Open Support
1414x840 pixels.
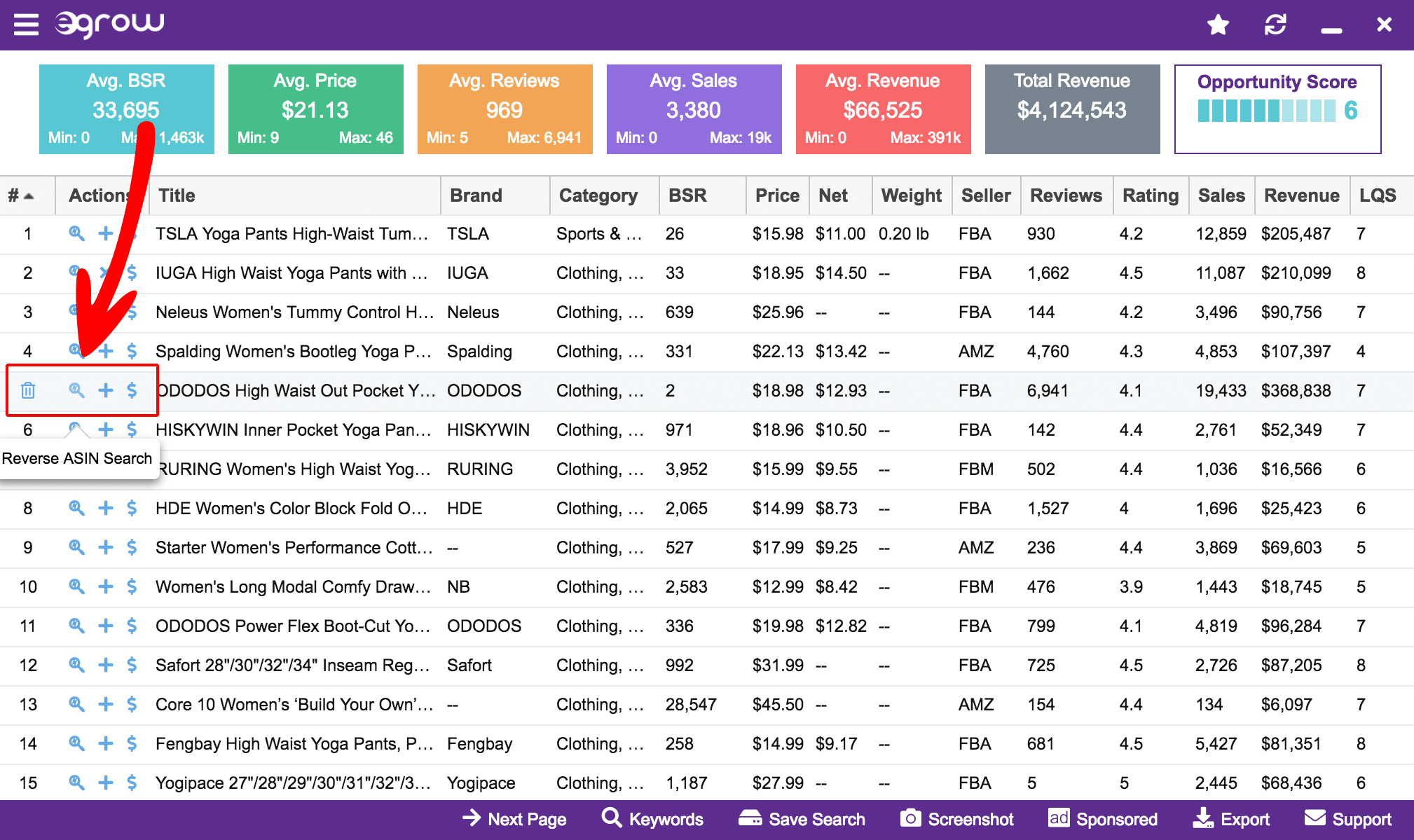click(1348, 819)
